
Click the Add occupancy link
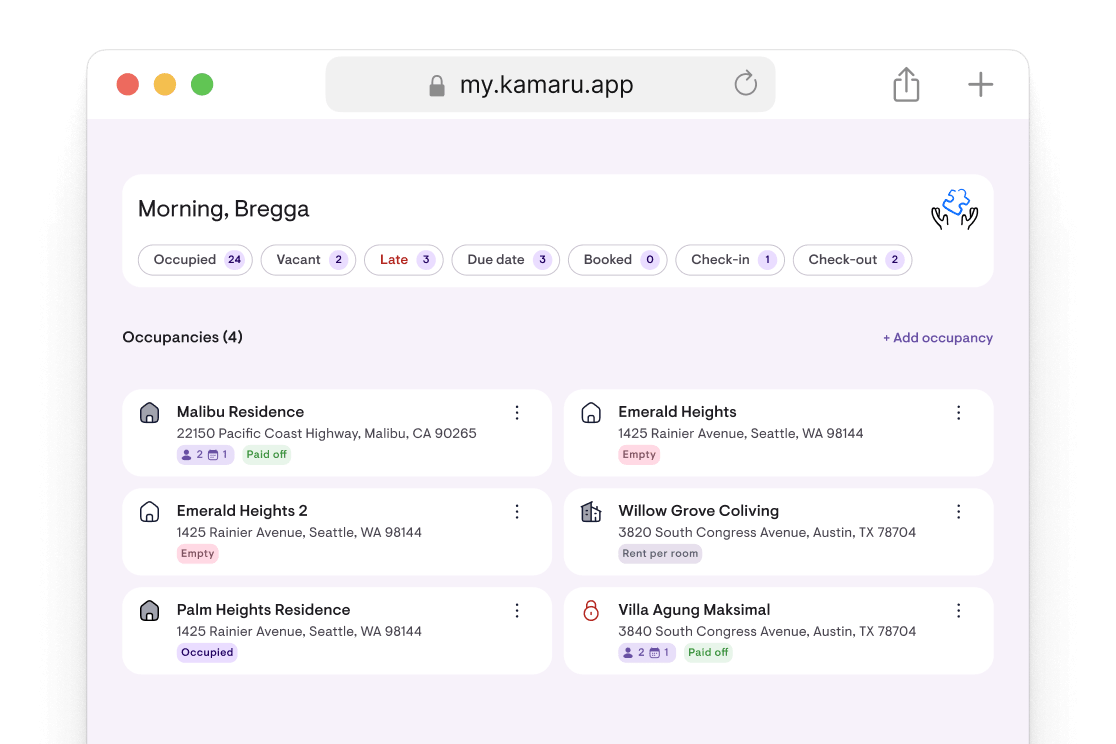click(x=937, y=337)
